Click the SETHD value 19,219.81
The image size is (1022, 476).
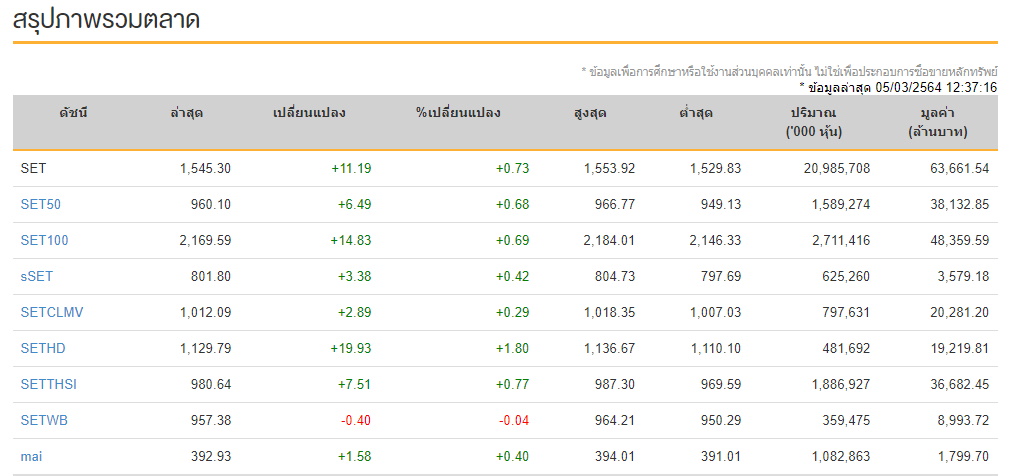tap(960, 349)
